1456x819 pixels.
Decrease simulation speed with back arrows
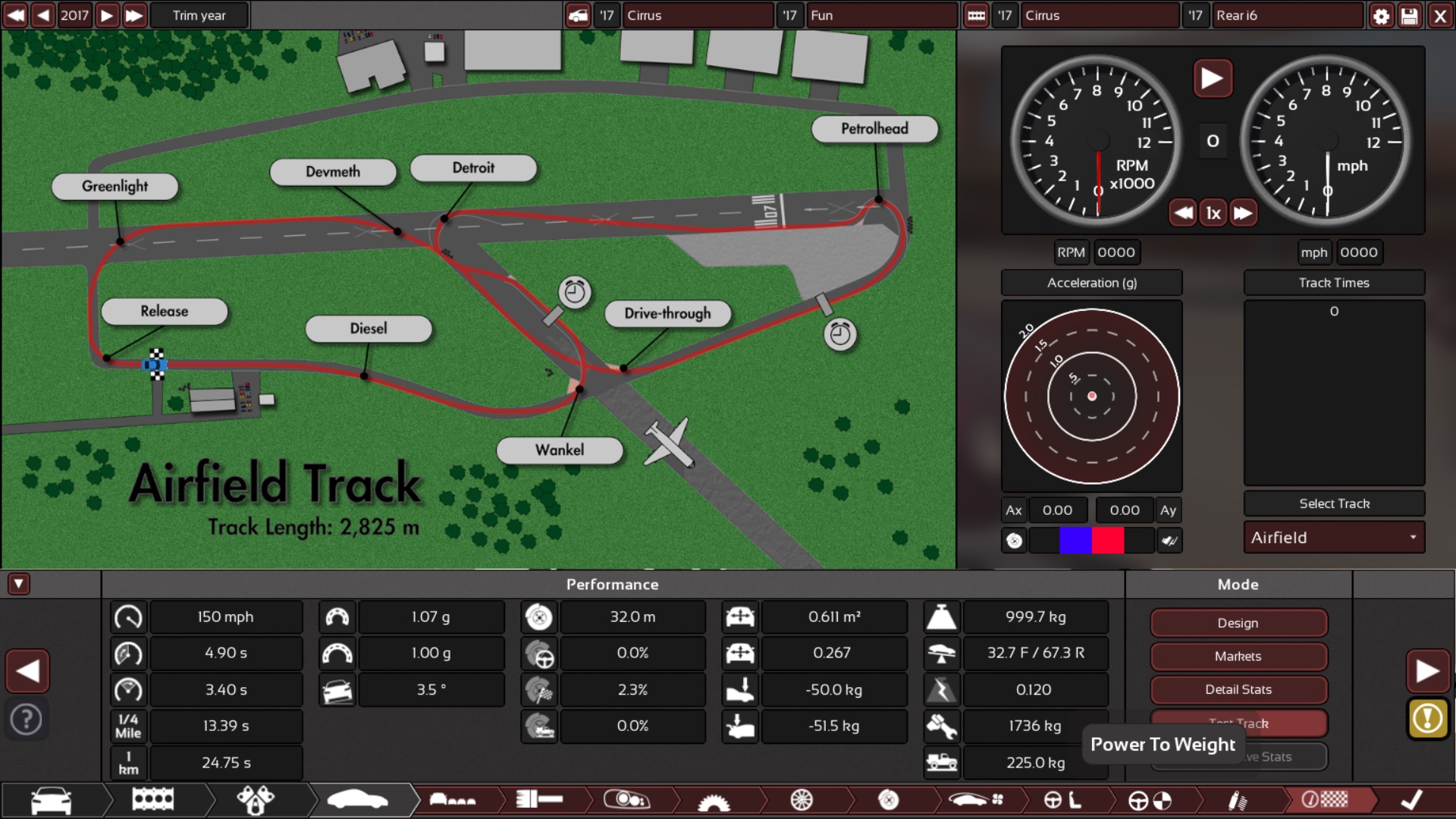click(1183, 213)
